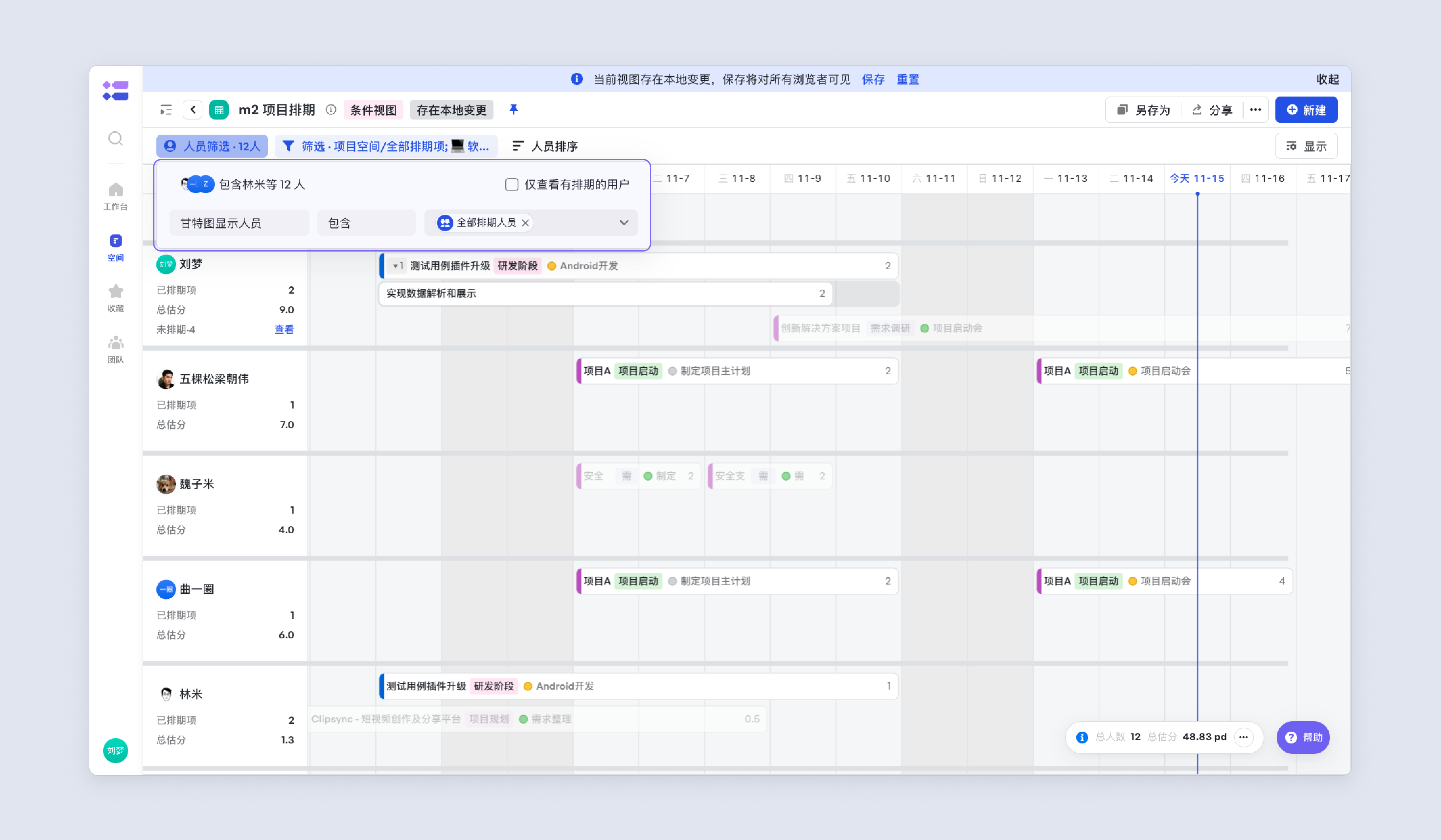Open 团队 in the sidebar
The width and height of the screenshot is (1441, 840).
click(116, 349)
